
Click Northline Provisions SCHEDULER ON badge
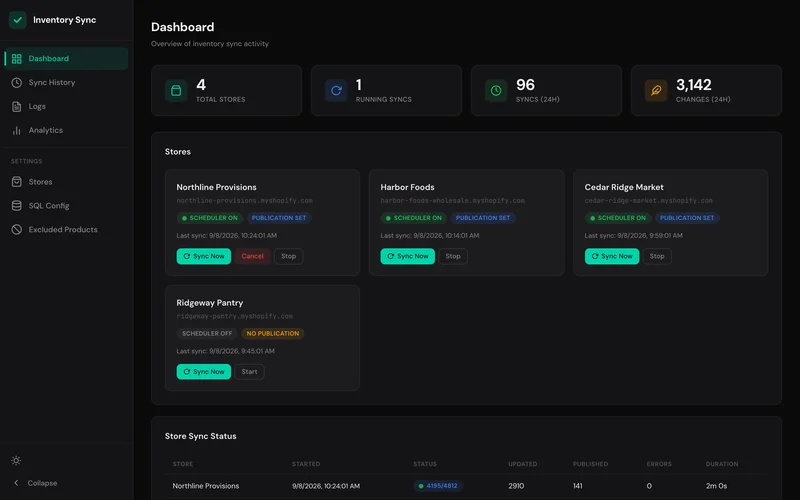tap(210, 218)
